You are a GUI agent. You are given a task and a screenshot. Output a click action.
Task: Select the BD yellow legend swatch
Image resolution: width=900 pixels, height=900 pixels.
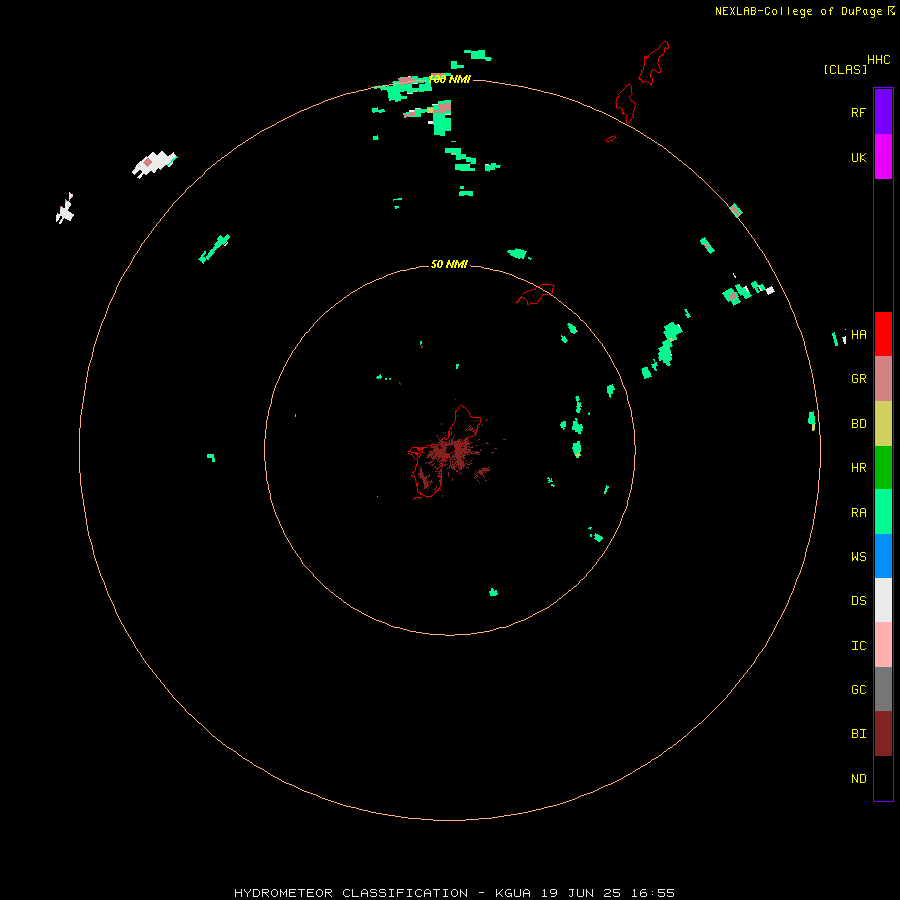(883, 424)
